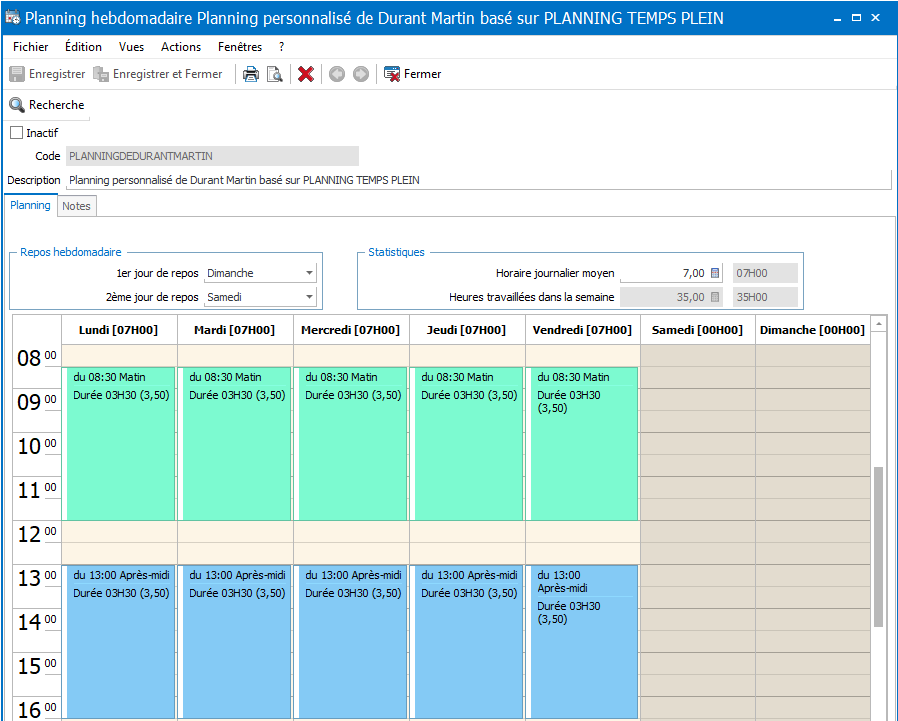
Task: Click the Enregistrer et Fermer icon
Action: (x=101, y=74)
